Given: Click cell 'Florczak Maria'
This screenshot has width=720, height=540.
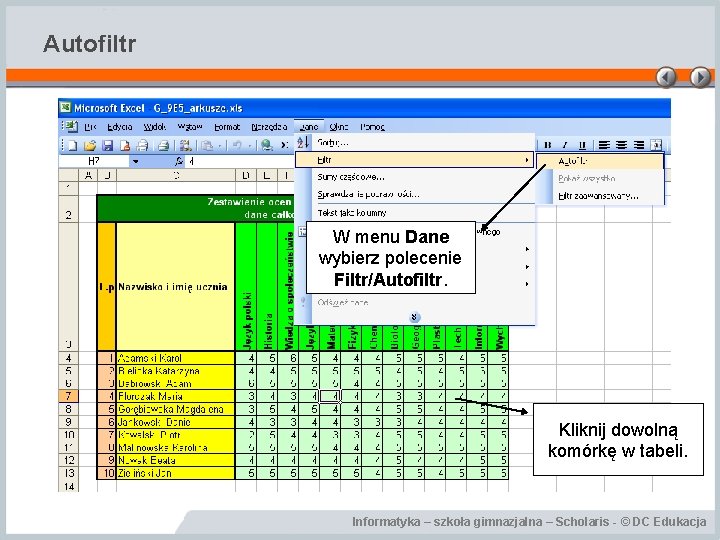Looking at the screenshot, I should point(176,396).
